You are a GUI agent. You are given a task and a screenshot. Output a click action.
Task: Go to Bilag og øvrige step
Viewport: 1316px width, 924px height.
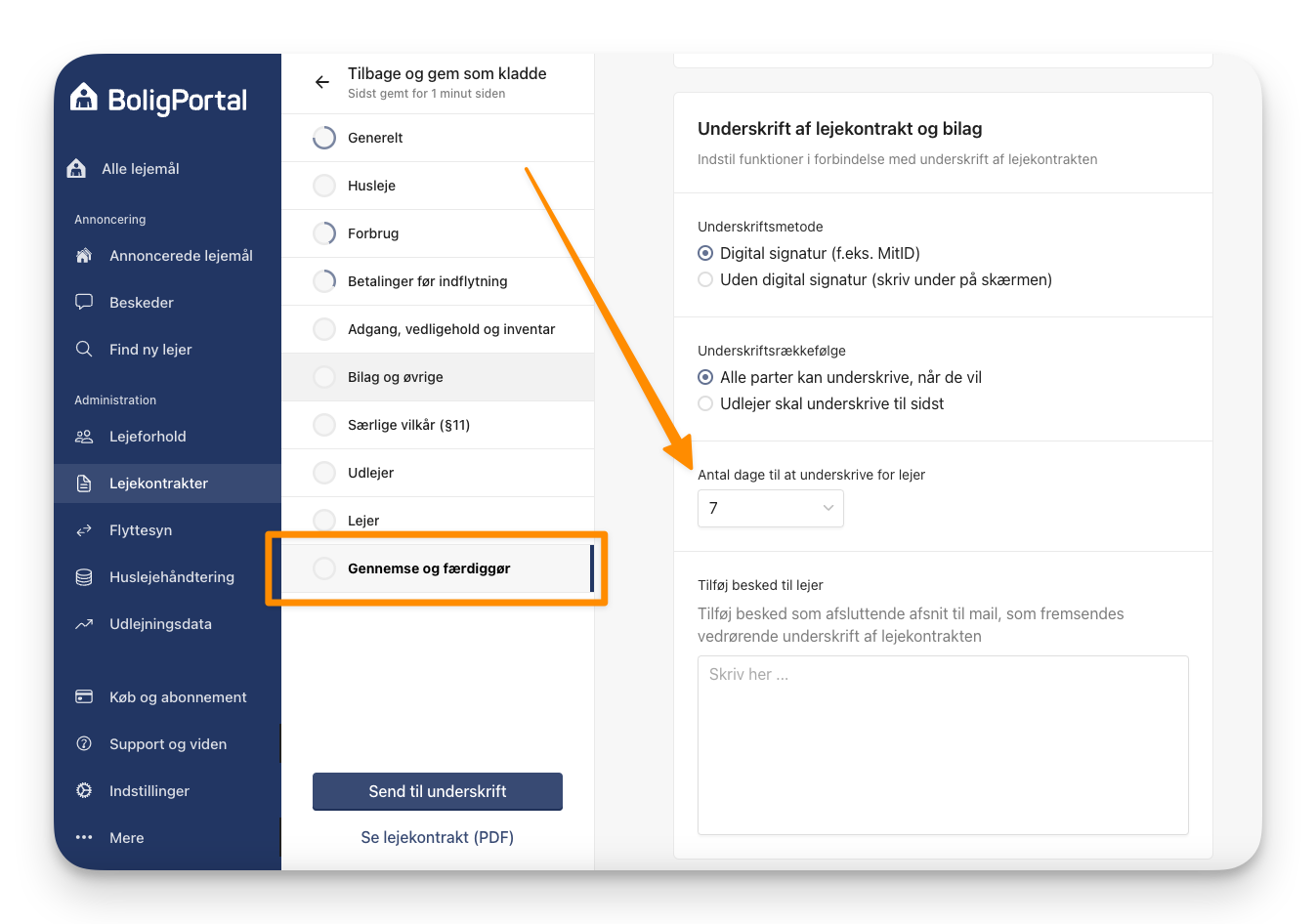pos(438,377)
